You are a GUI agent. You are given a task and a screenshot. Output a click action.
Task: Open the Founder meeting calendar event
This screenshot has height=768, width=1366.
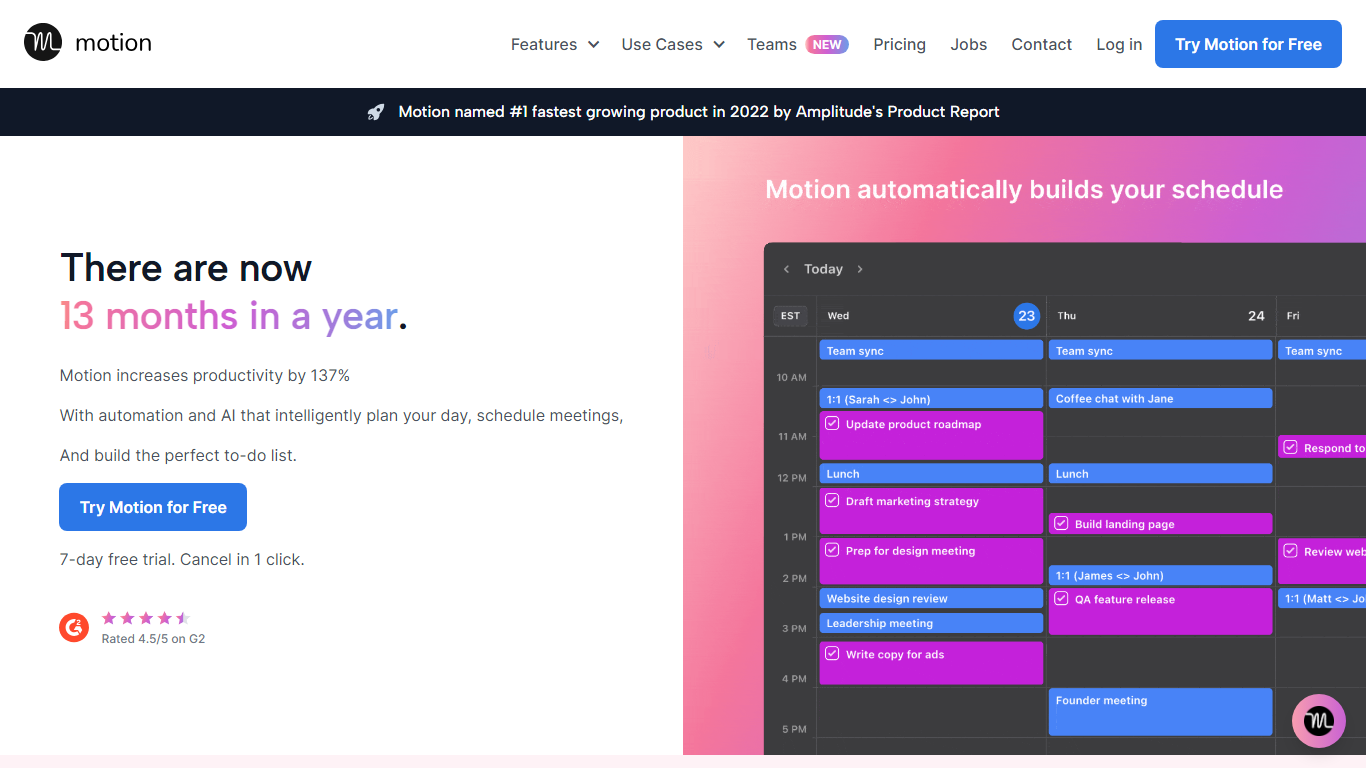[1160, 711]
